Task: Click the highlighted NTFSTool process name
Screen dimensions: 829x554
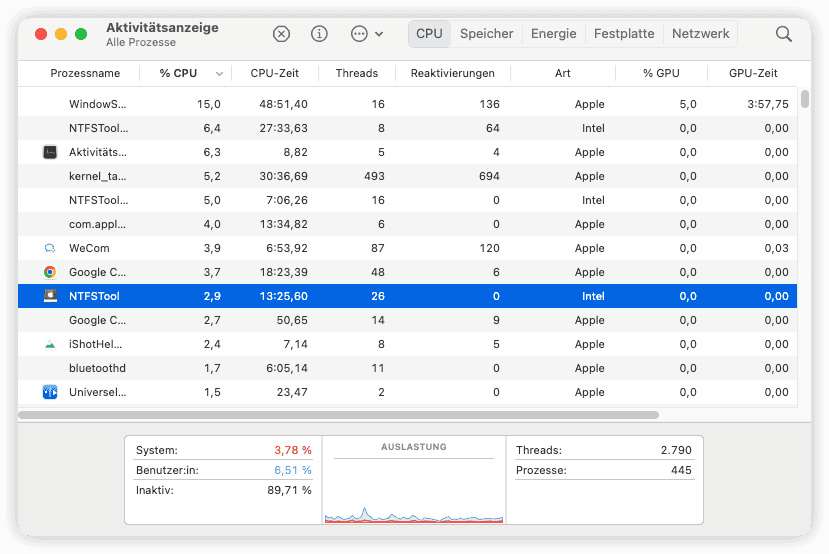Action: 94,297
